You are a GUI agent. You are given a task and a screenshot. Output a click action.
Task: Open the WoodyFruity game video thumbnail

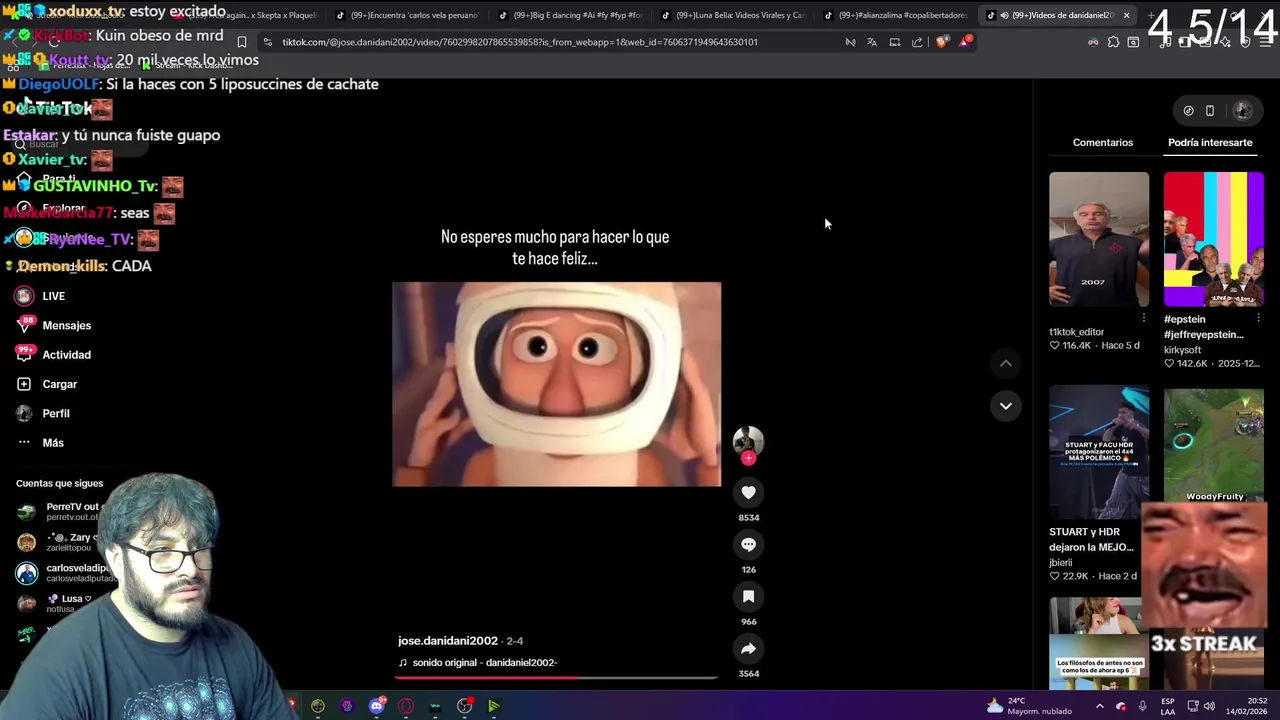pyautogui.click(x=1214, y=445)
